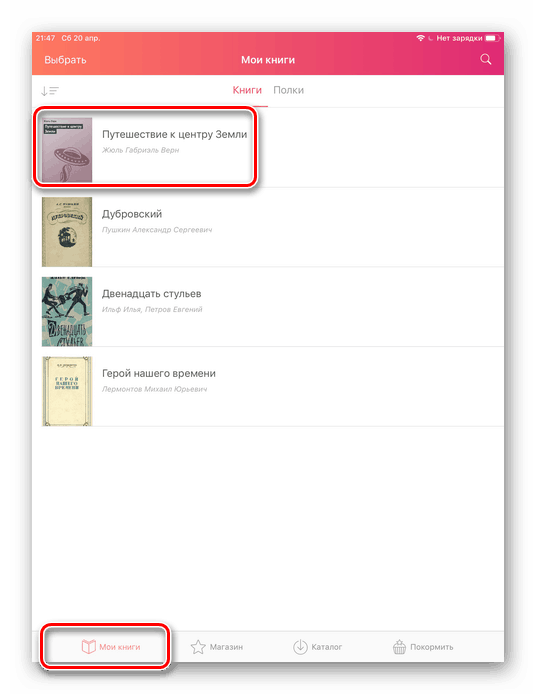Select the Дубровский title text

pyautogui.click(x=132, y=214)
